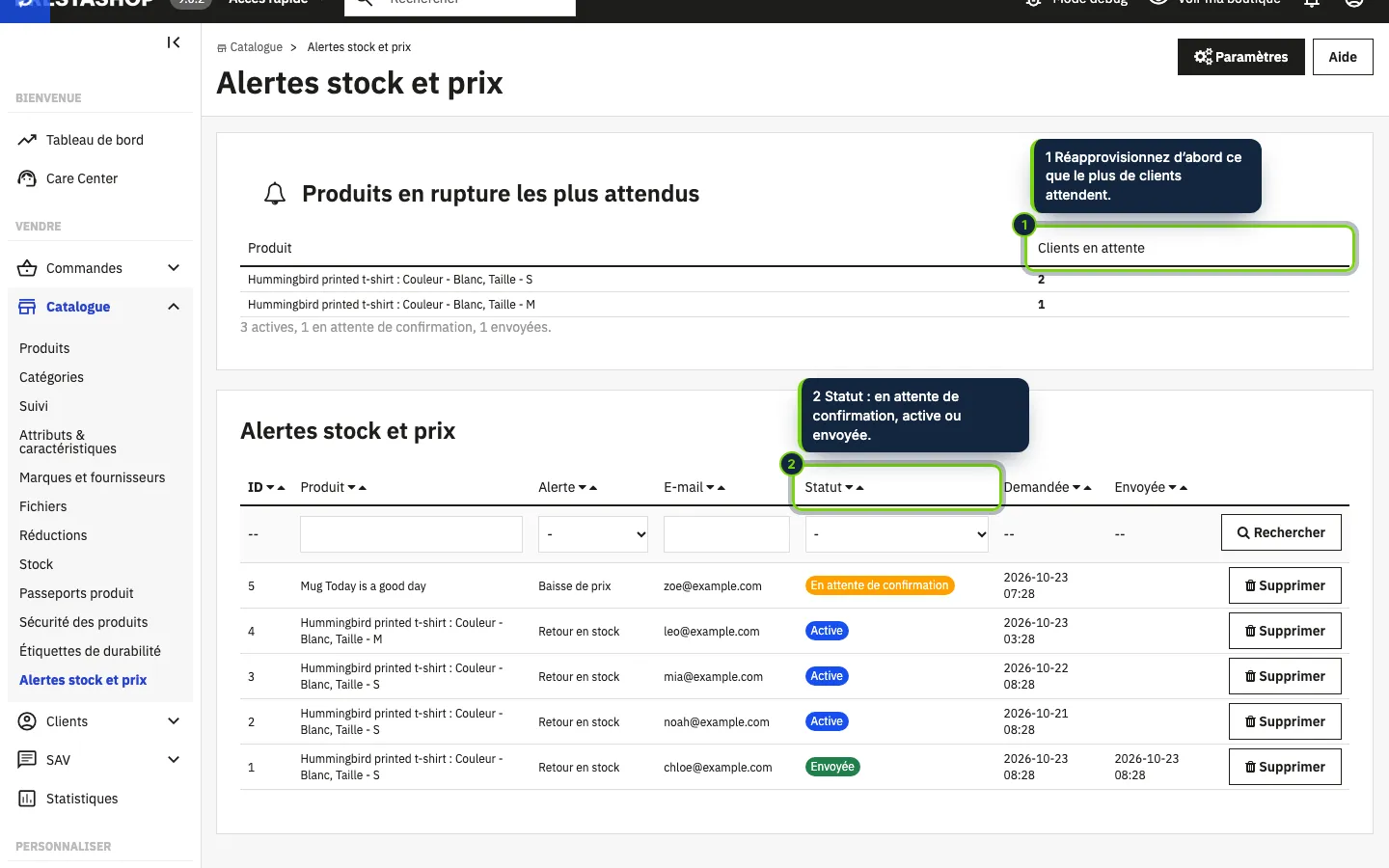Viewport: 1389px width, 868px height.
Task: Expand the SAV submenu chevron
Action: click(174, 760)
